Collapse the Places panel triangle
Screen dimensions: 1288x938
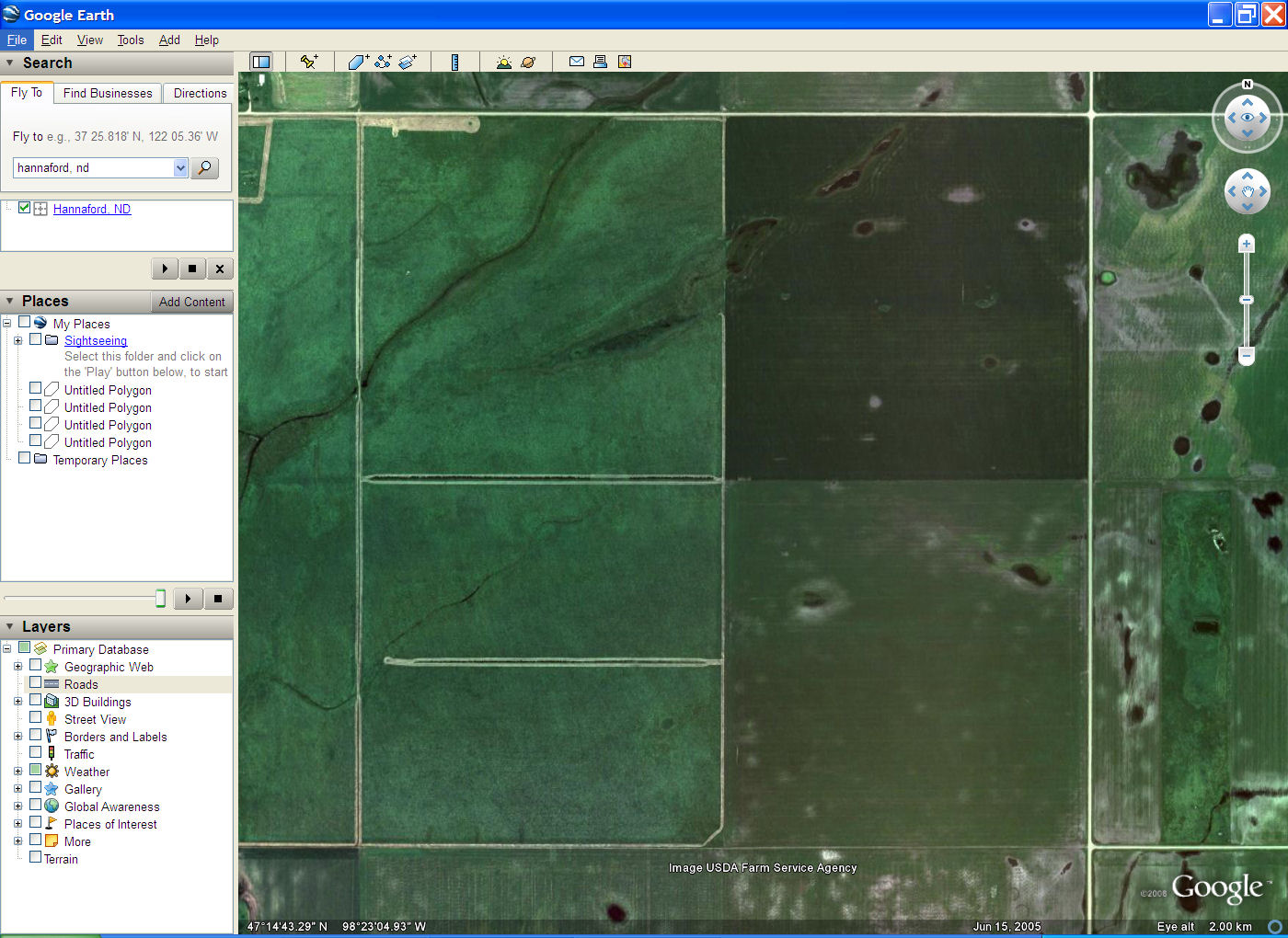click(10, 302)
